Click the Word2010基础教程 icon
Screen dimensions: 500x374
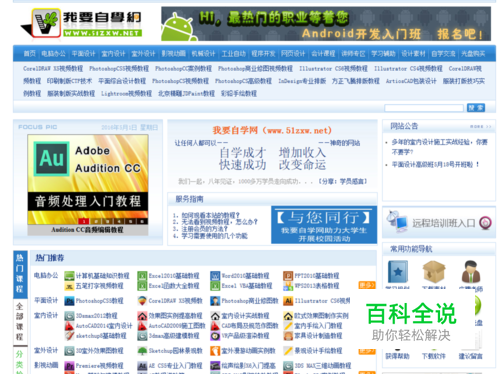pyautogui.click(x=215, y=276)
